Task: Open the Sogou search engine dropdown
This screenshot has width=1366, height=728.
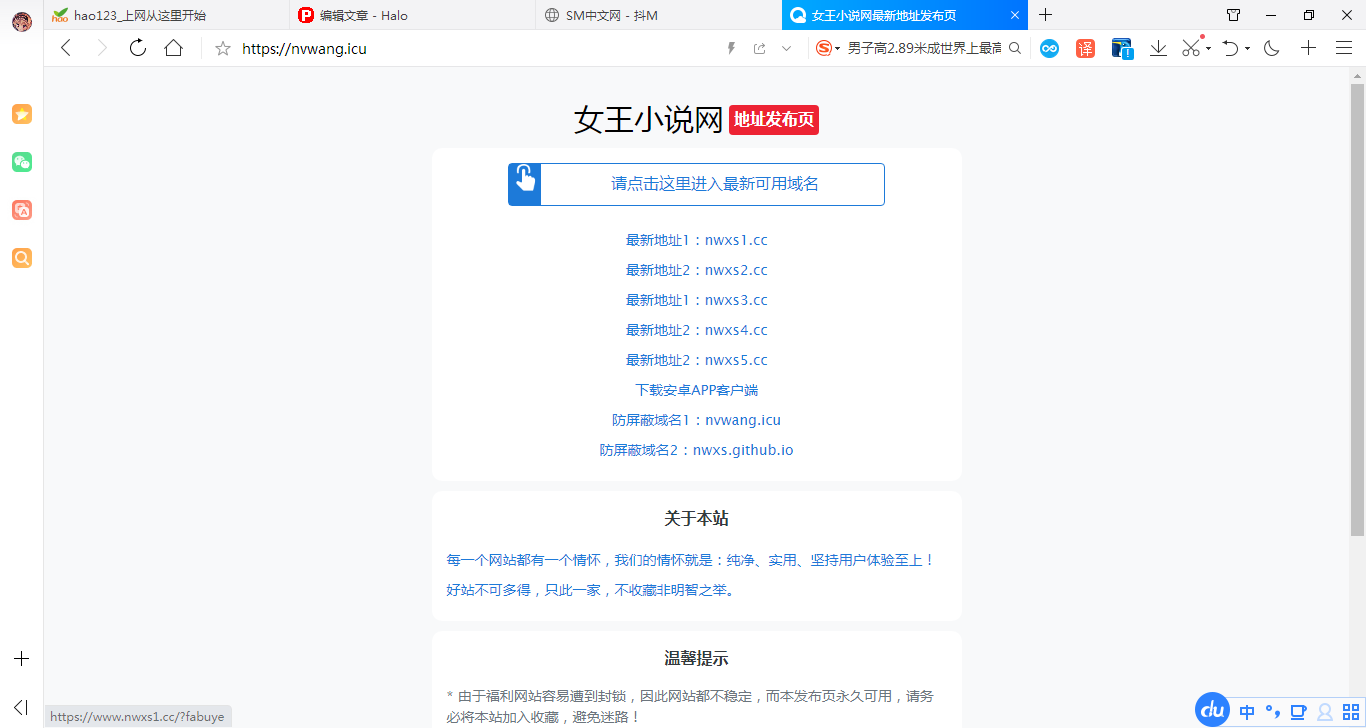Action: tap(828, 48)
